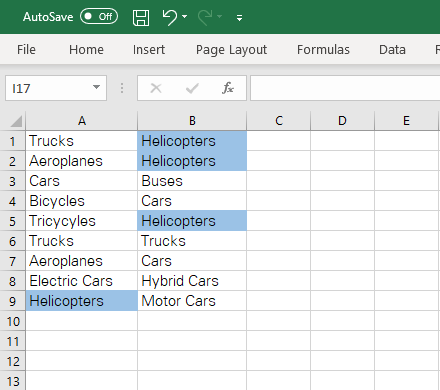
Task: Select column A header
Action: tap(82, 121)
